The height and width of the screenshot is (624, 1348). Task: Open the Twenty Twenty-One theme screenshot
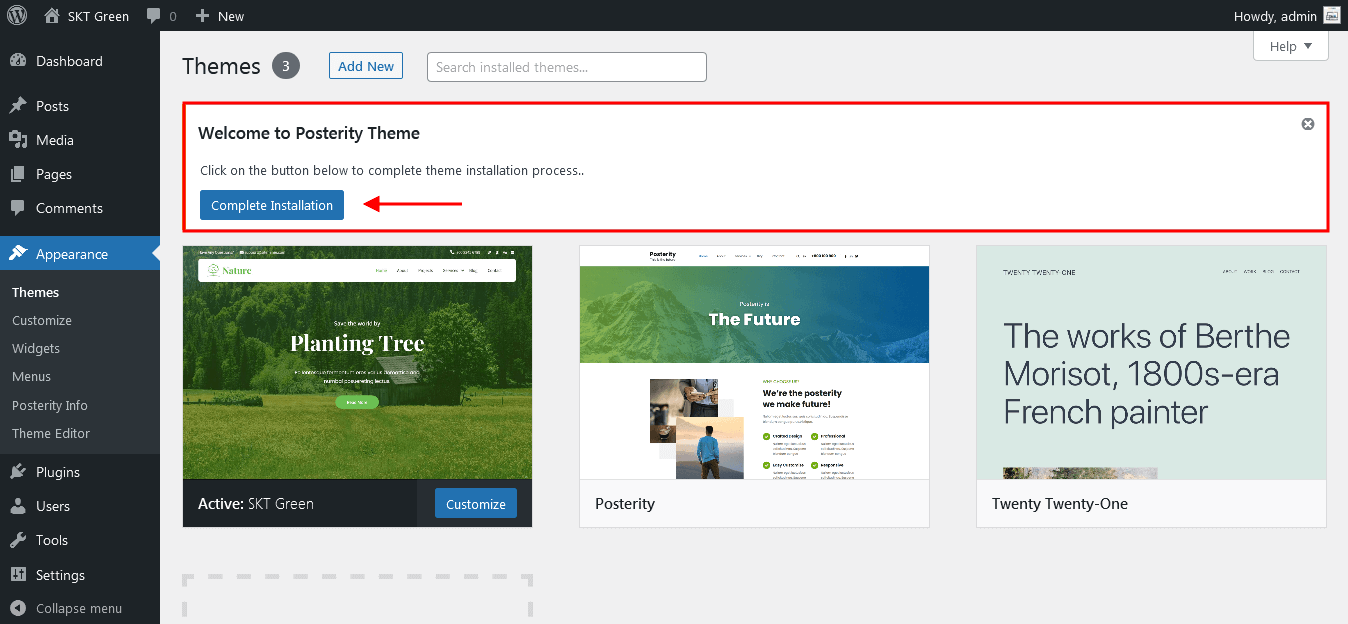click(1152, 362)
